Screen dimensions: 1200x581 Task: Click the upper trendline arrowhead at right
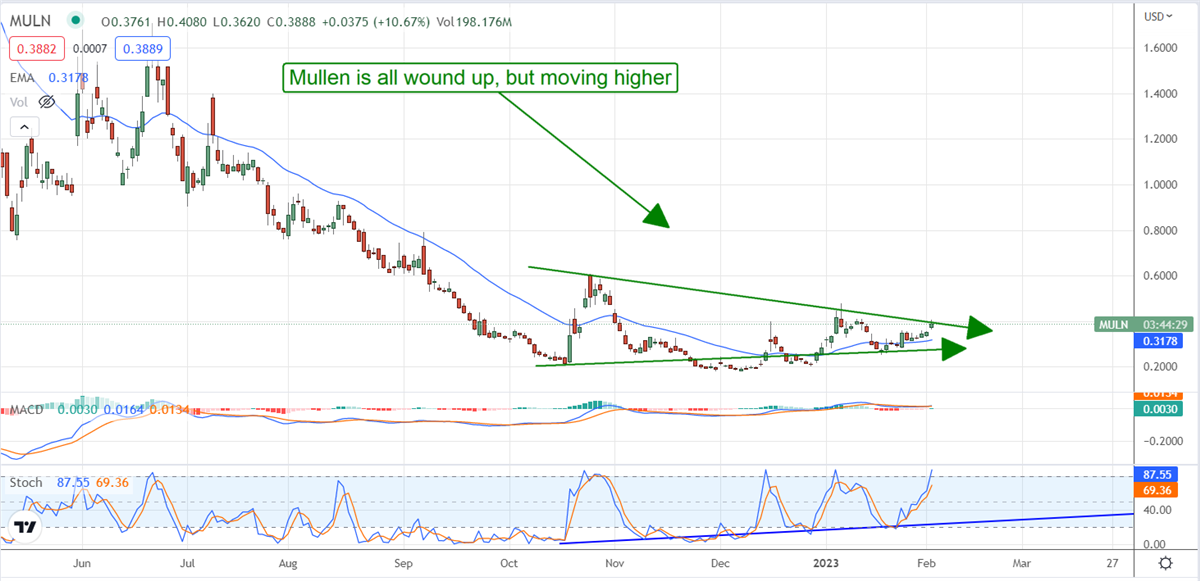pos(980,328)
